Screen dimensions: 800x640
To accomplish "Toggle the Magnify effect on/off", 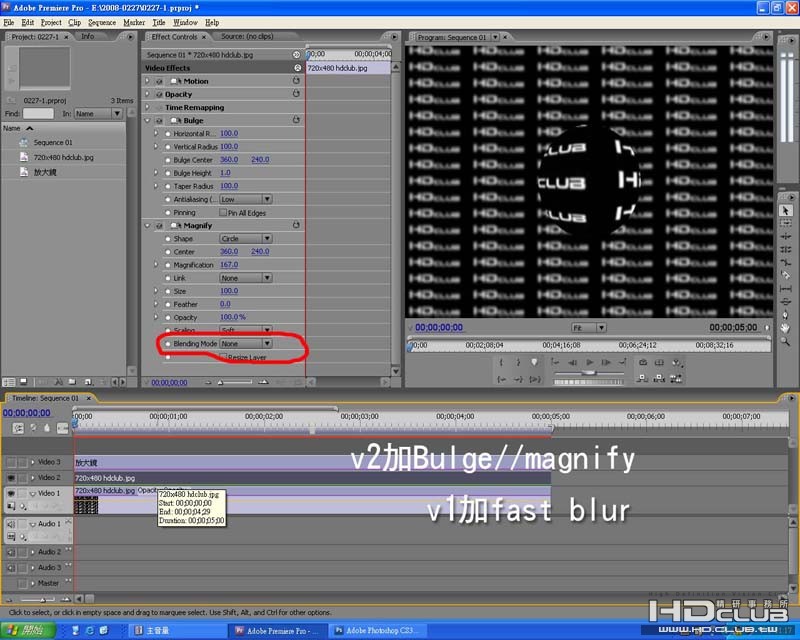I will [x=159, y=226].
